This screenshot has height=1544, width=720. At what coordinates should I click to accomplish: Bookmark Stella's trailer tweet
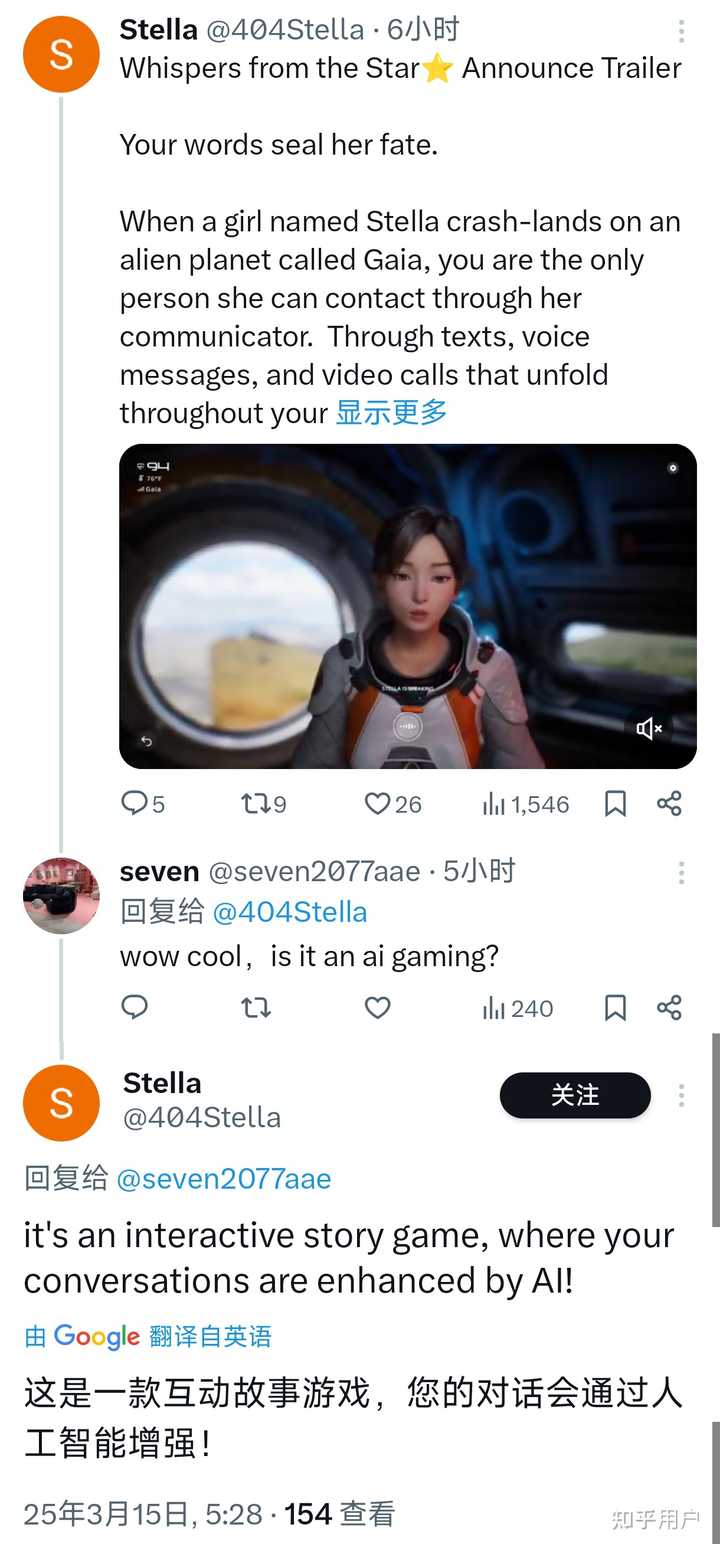coord(615,803)
